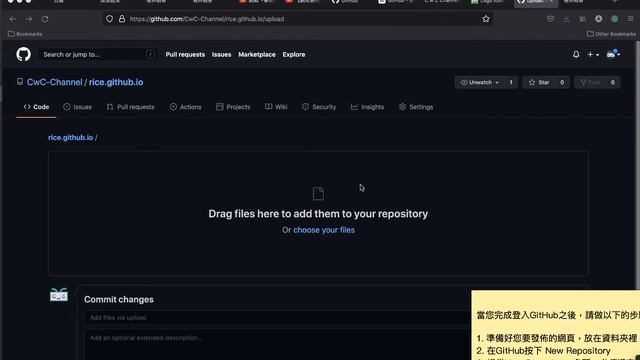Click the Commit changes heading
Image resolution: width=640 pixels, height=360 pixels.
pyautogui.click(x=119, y=299)
